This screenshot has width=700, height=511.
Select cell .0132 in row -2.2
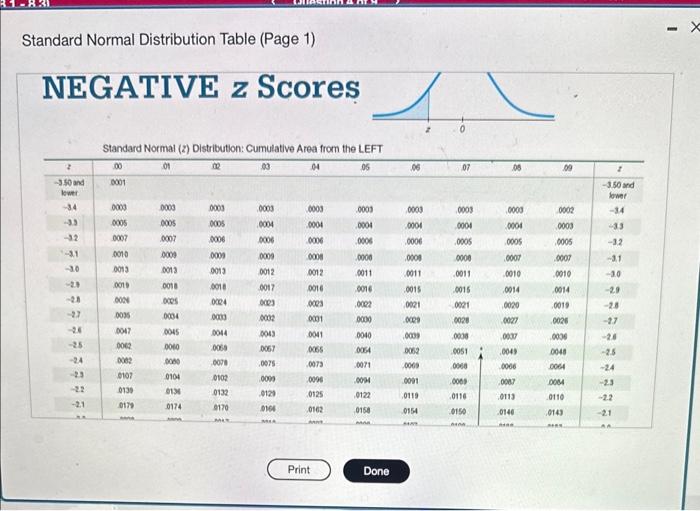[x=221, y=392]
